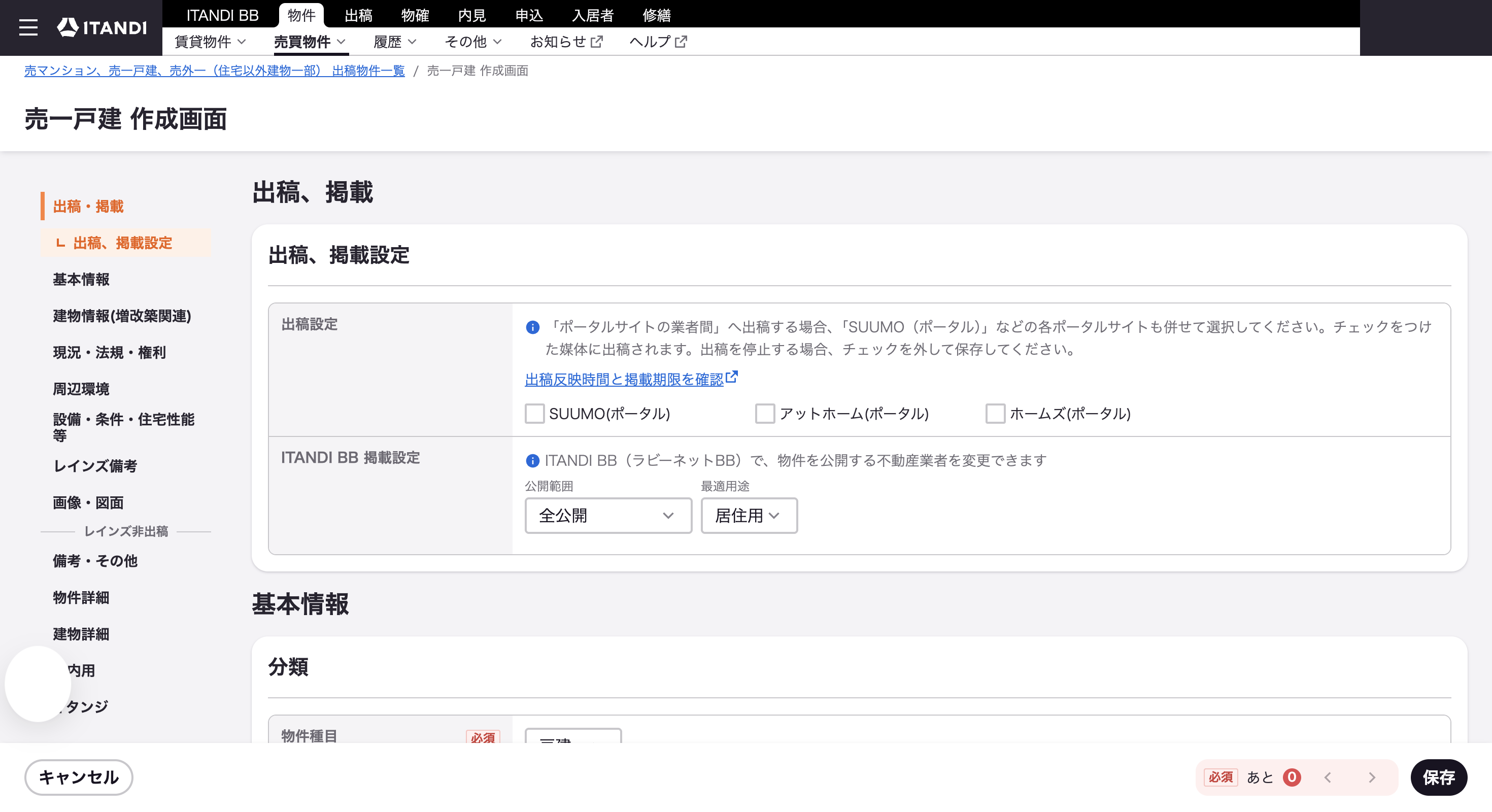1492x812 pixels.
Task: Click the info icon in 出稿設定
Action: coord(532,327)
